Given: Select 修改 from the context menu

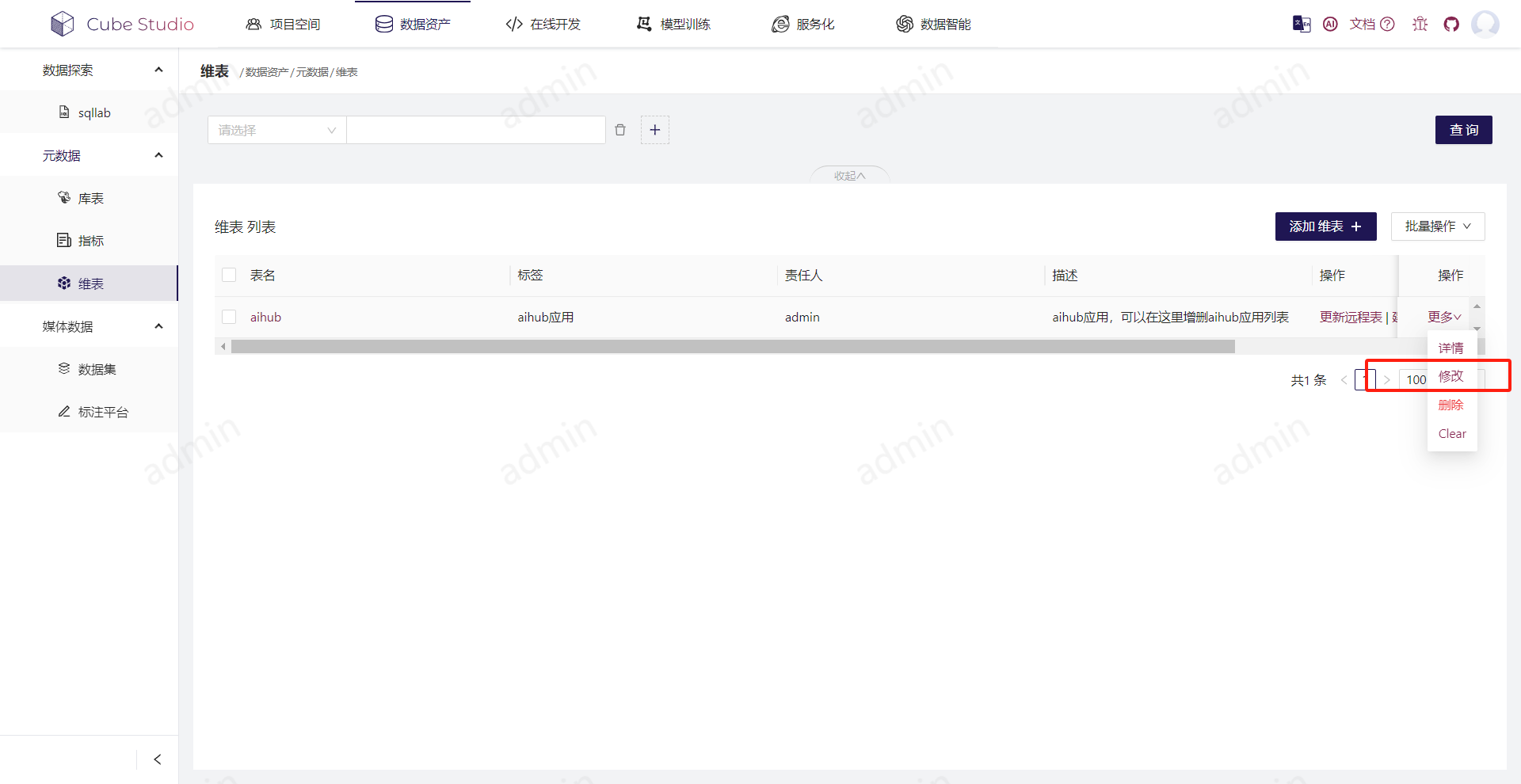Looking at the screenshot, I should [x=1451, y=376].
